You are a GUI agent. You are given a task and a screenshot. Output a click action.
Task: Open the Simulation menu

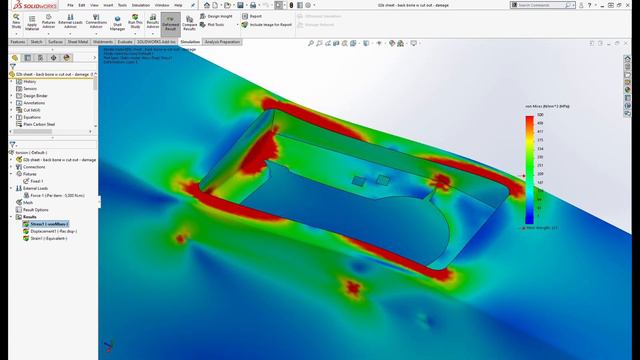141,5
